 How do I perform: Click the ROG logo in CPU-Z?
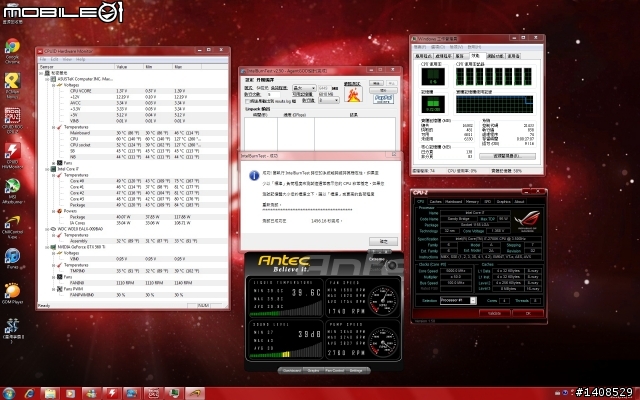[x=527, y=221]
